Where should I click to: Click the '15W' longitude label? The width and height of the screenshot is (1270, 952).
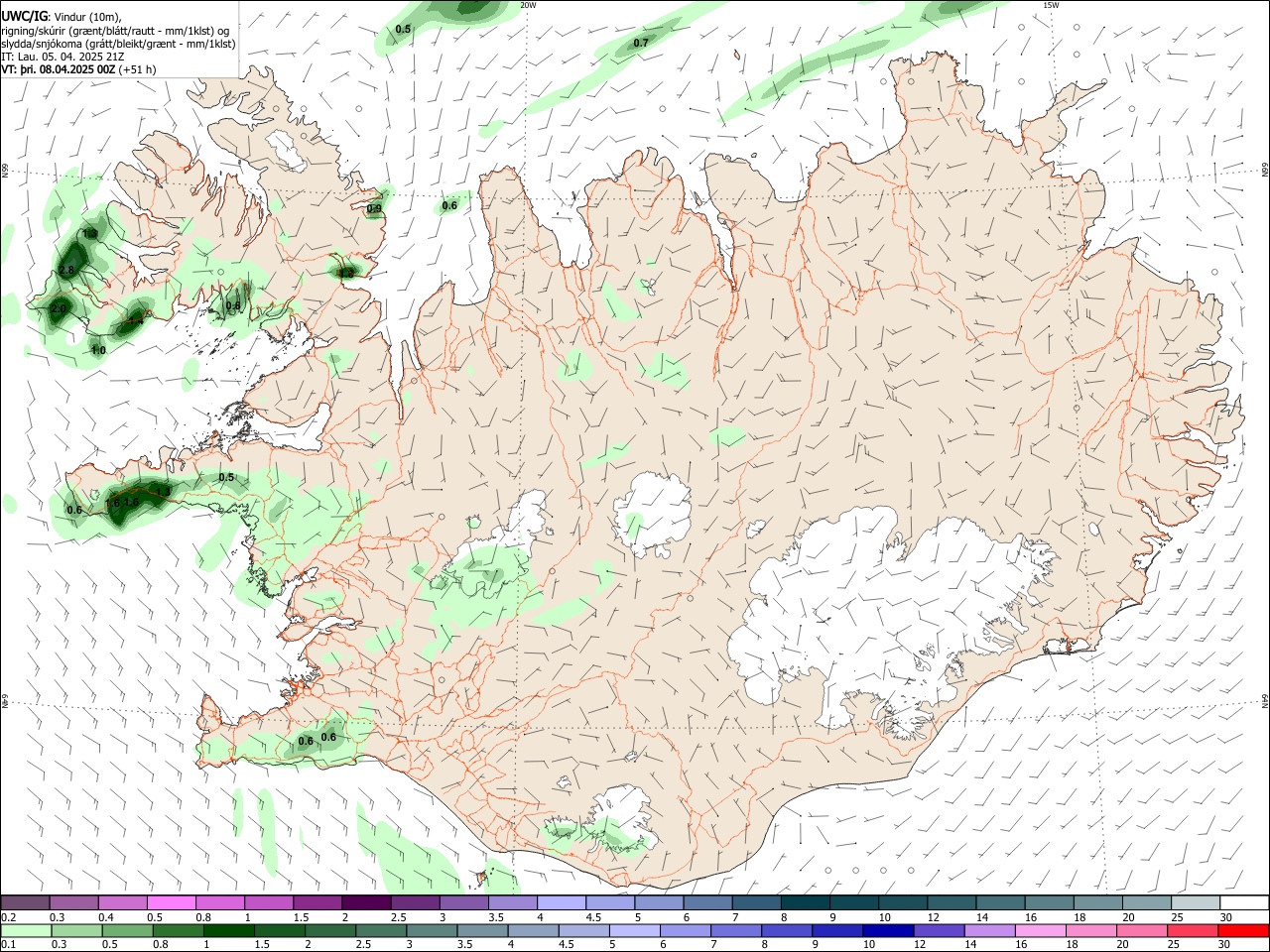(1051, 5)
